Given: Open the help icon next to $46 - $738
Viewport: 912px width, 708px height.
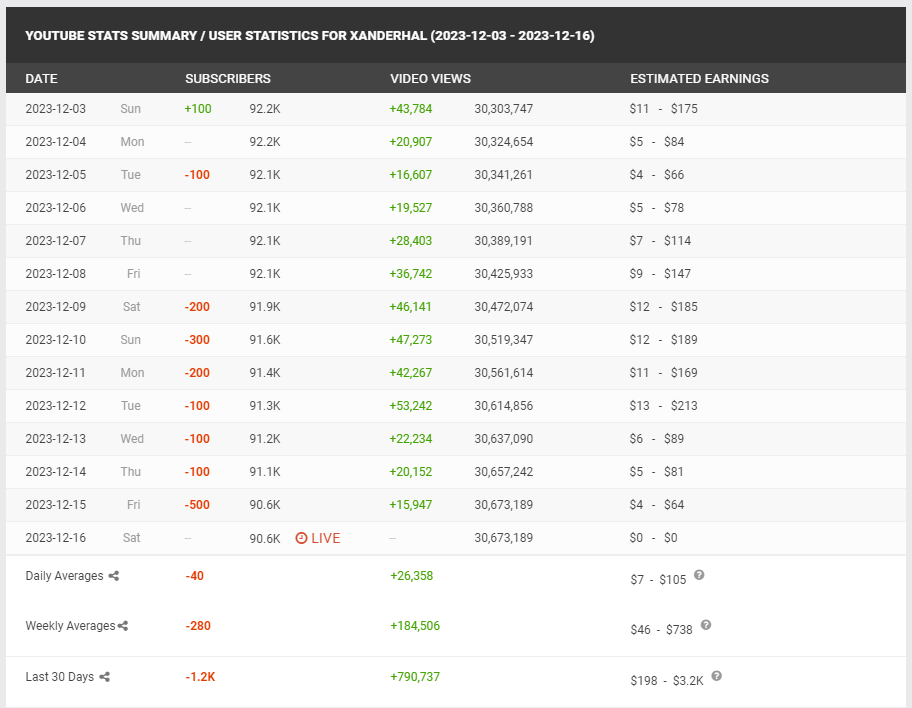Looking at the screenshot, I should point(706,625).
